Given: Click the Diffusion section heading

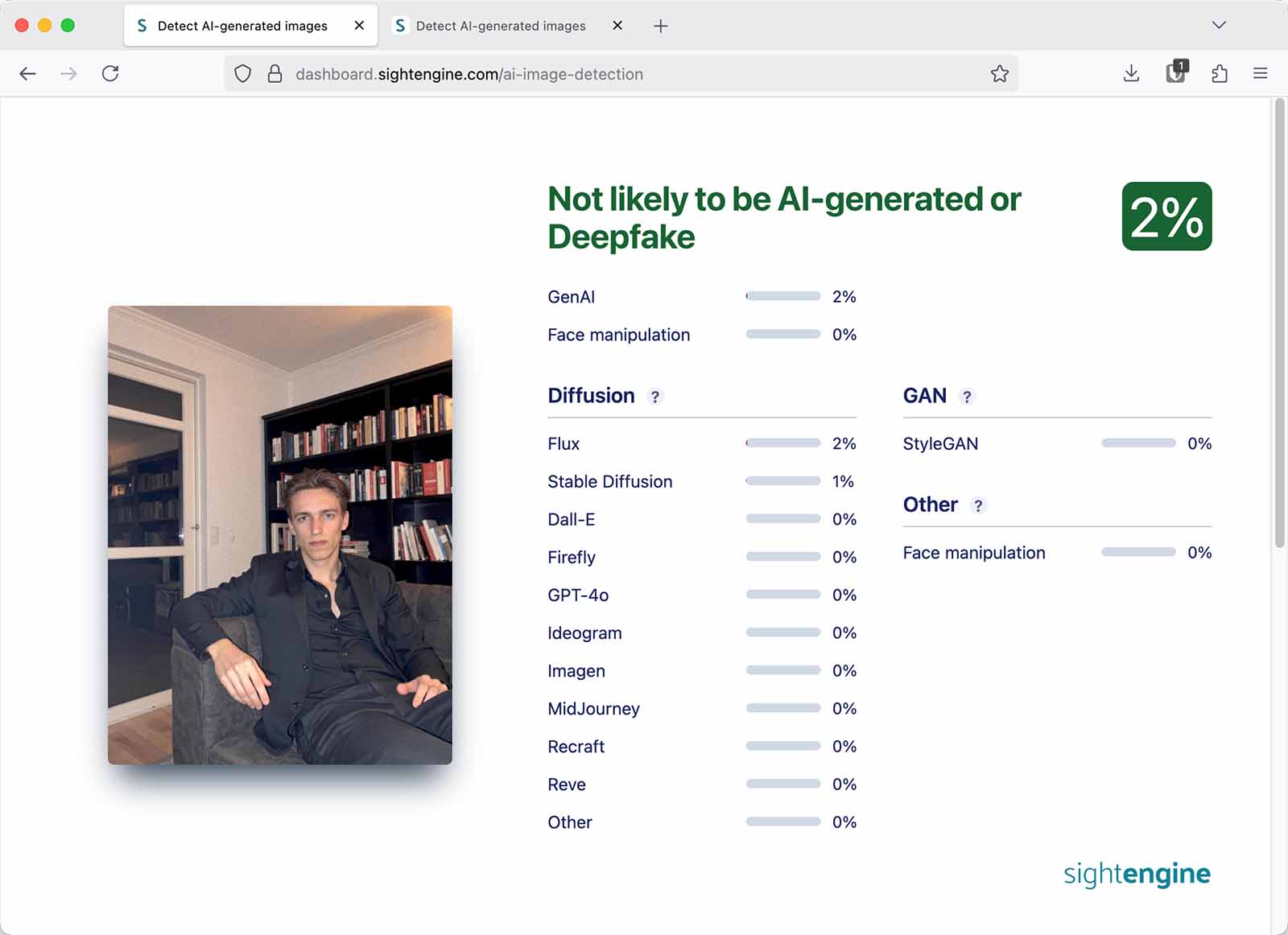Looking at the screenshot, I should 591,396.
